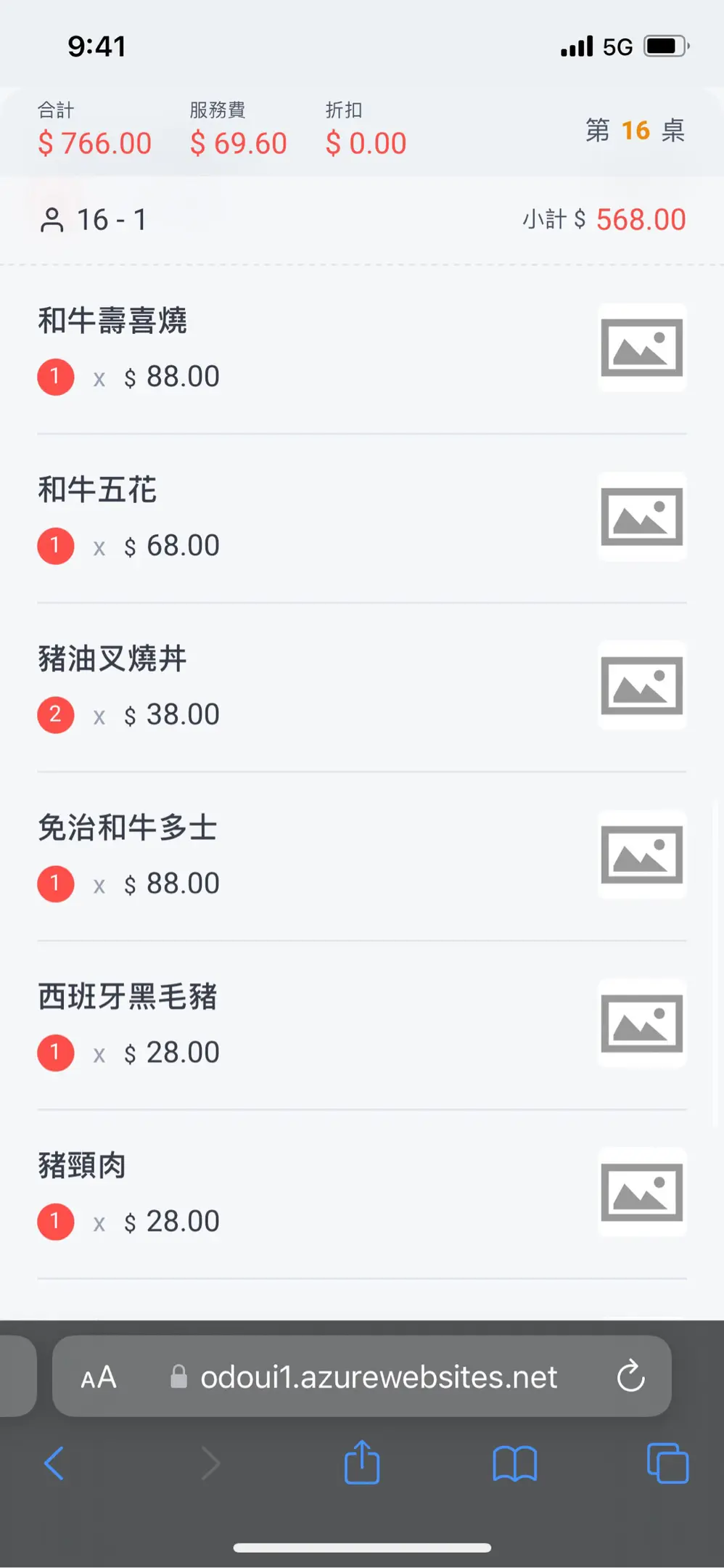
Task: Open image placeholder for 豬頸肉
Action: click(x=642, y=1192)
